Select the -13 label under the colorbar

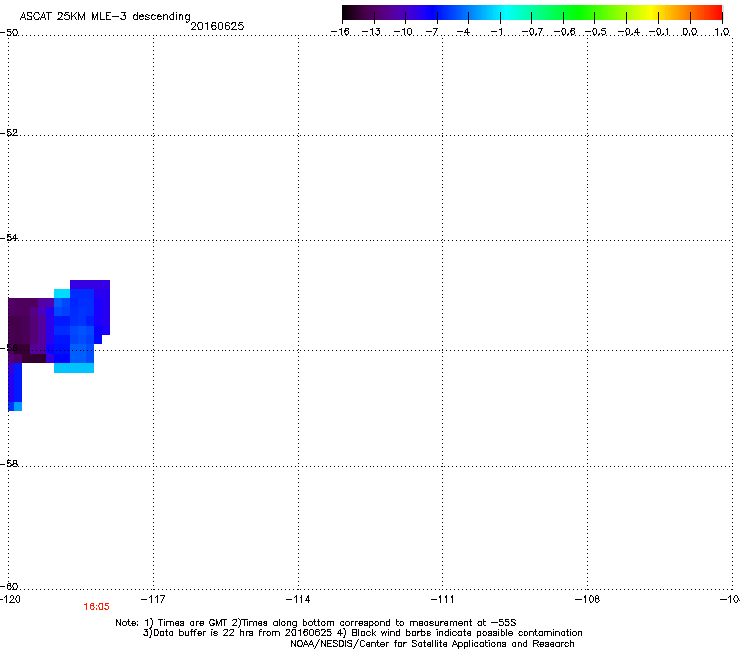(371, 32)
